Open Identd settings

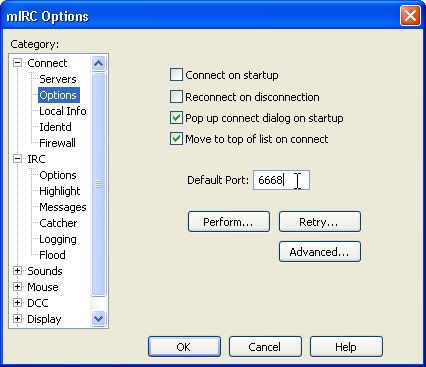tap(55, 127)
